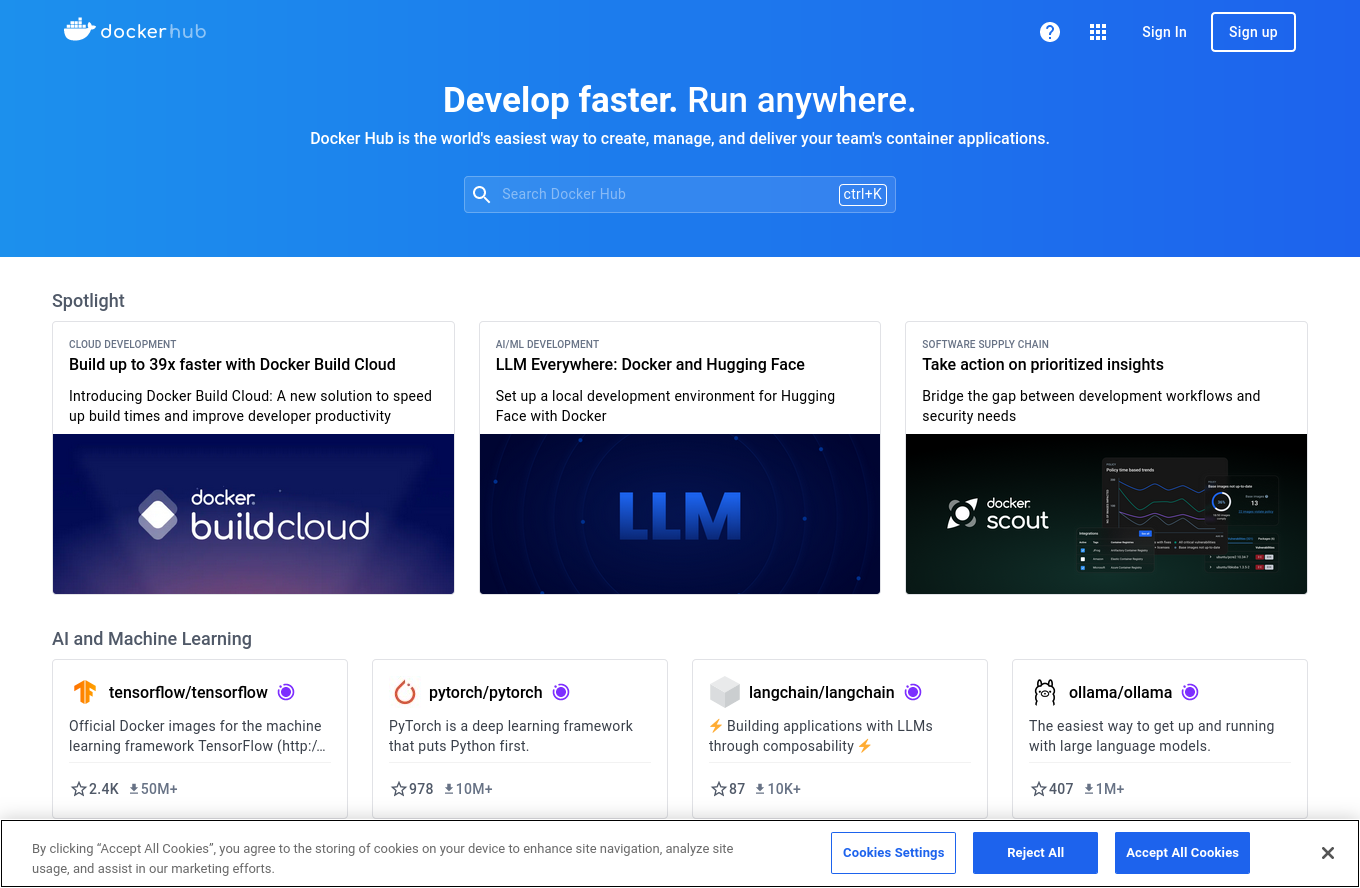Dismiss cookie banner with X icon
1360x888 pixels.
[x=1328, y=853]
